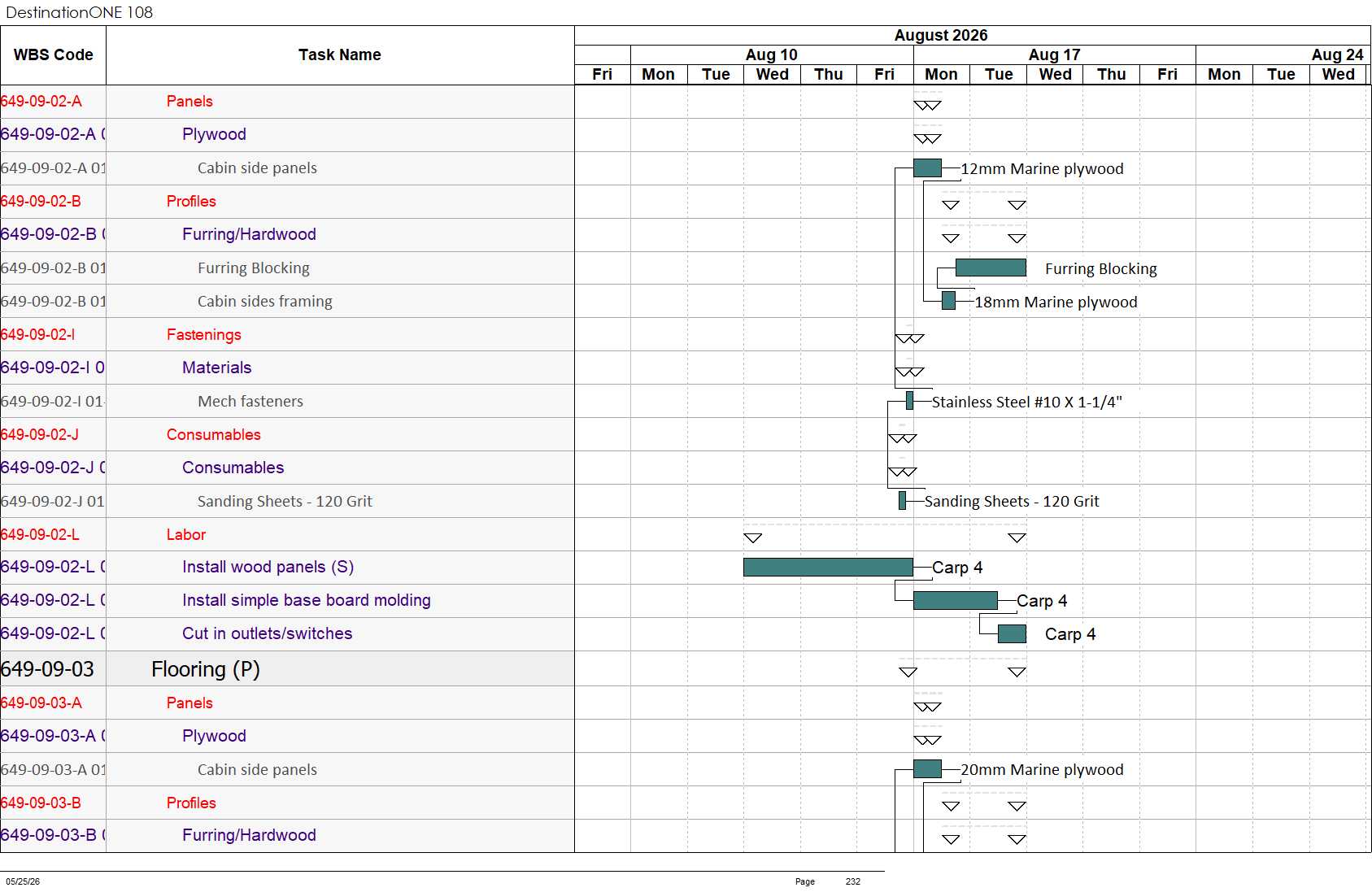The width and height of the screenshot is (1372, 892).
Task: Select the Sanding Sheets - 120 Grit task name
Action: 285,502
